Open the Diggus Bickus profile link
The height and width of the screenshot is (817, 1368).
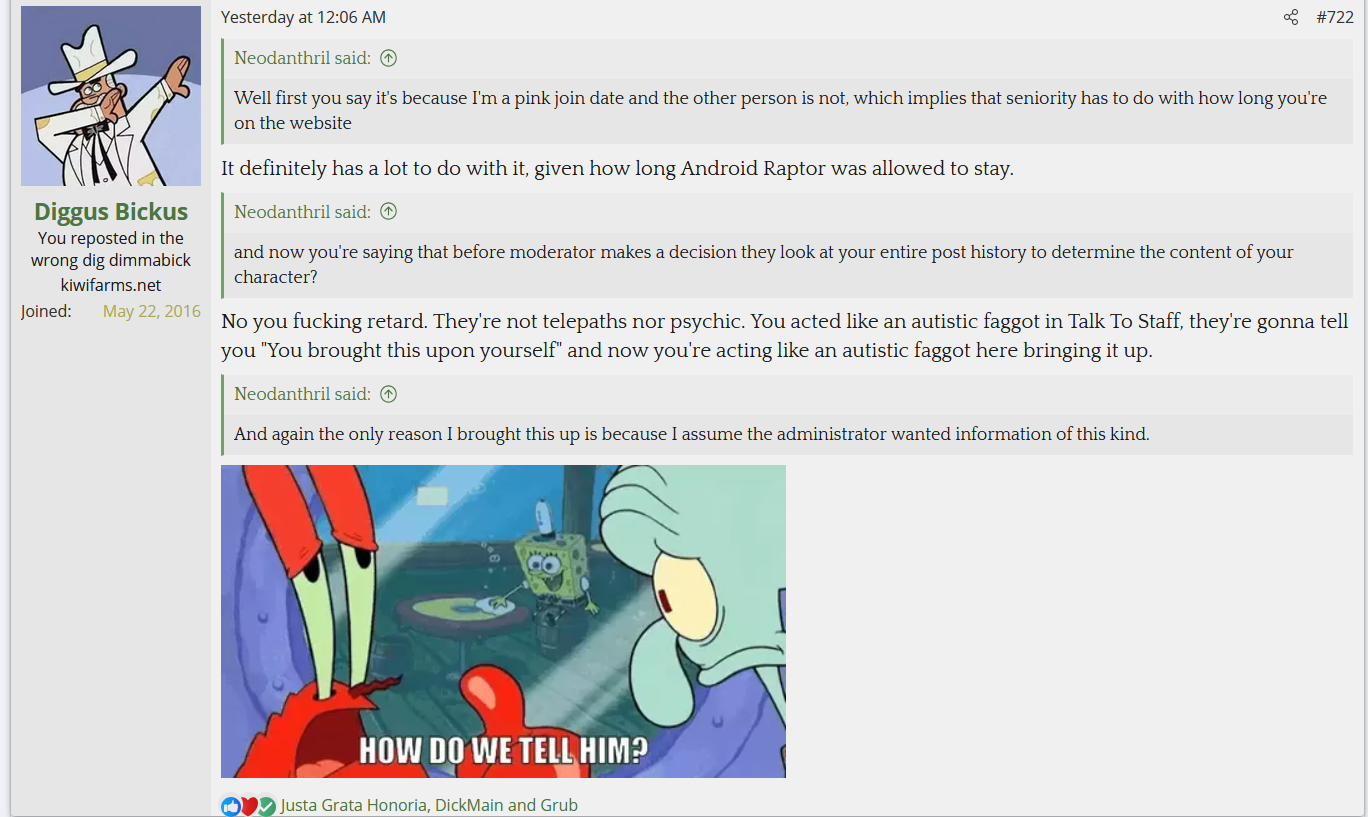(x=111, y=211)
